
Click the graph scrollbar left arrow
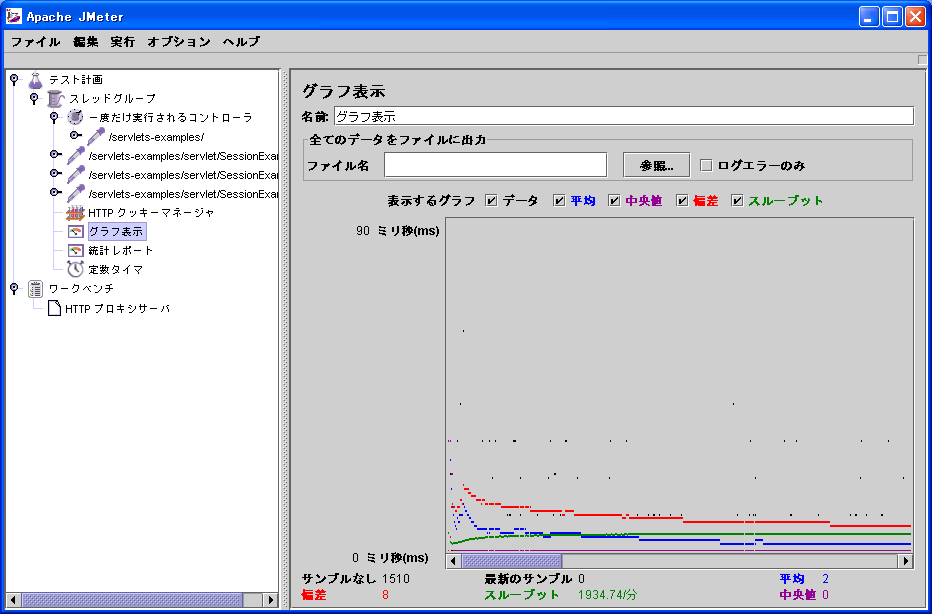[x=453, y=561]
